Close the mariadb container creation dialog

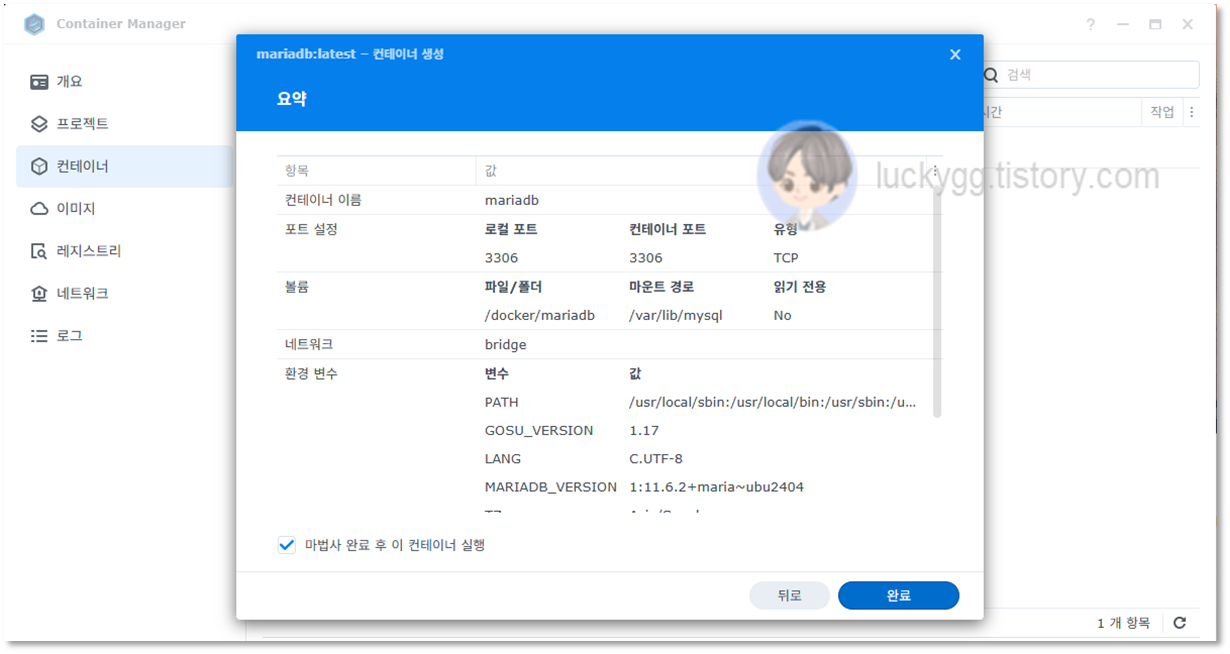[955, 55]
